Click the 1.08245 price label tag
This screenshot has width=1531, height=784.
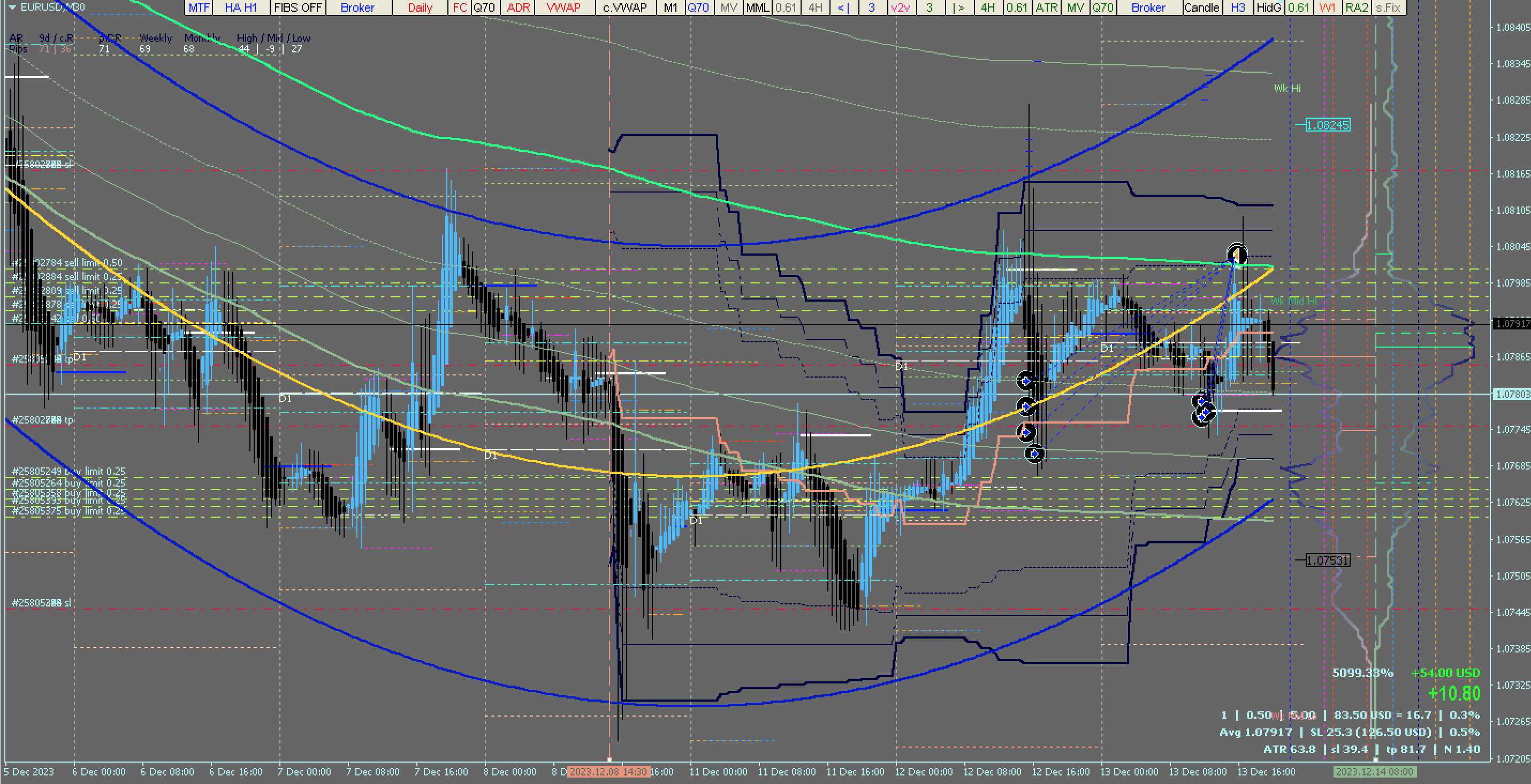1327,125
